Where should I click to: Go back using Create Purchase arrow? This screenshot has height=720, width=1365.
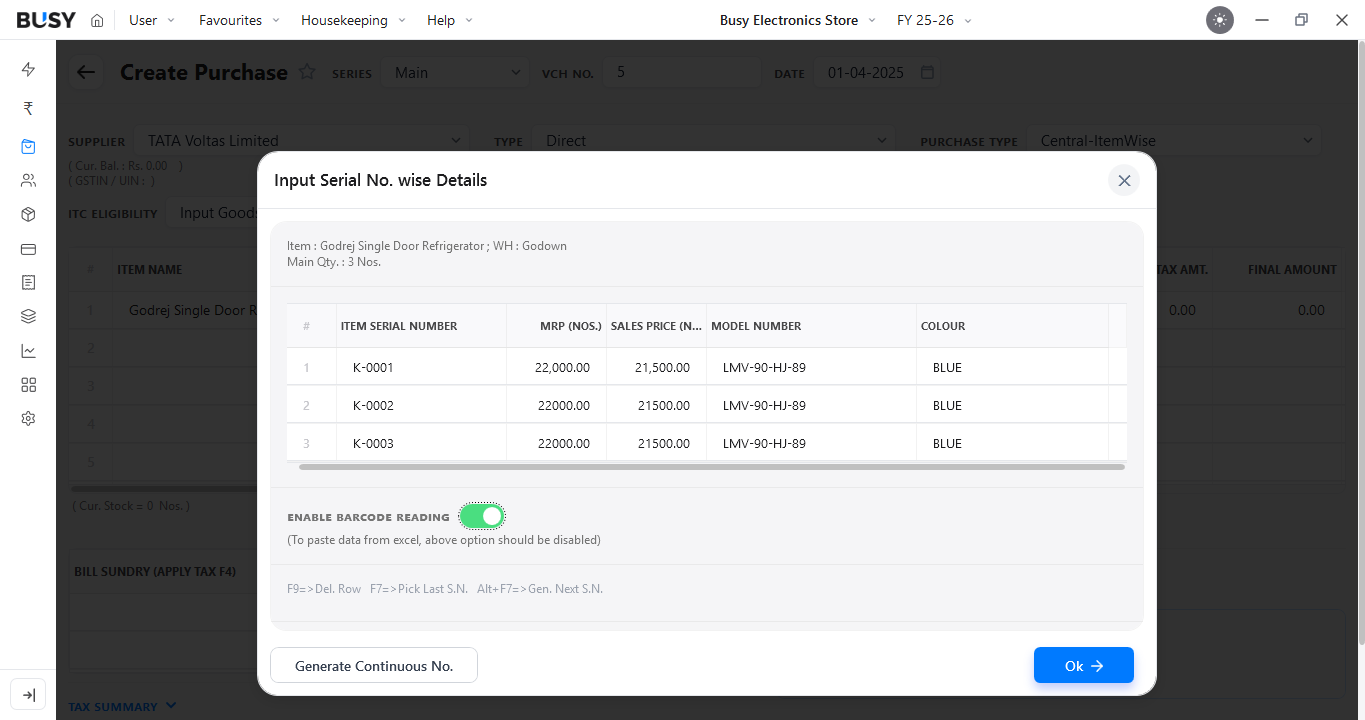tap(86, 72)
